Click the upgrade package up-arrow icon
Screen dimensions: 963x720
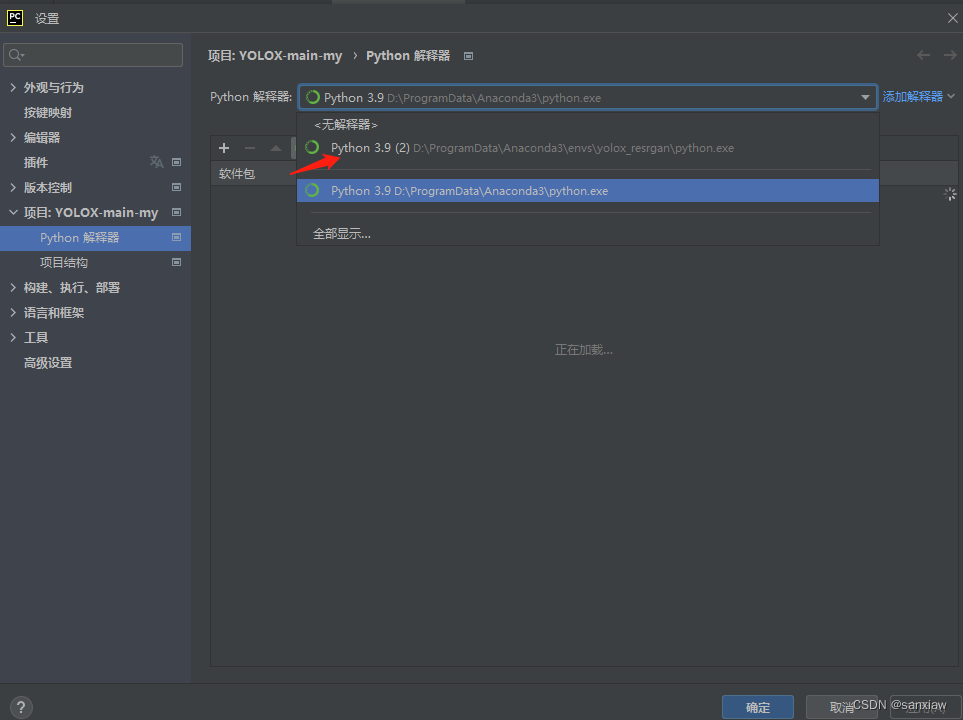(276, 148)
